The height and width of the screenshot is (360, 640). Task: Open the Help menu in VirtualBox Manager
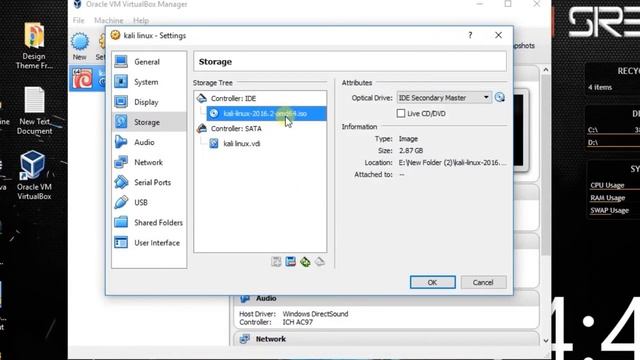[x=141, y=20]
